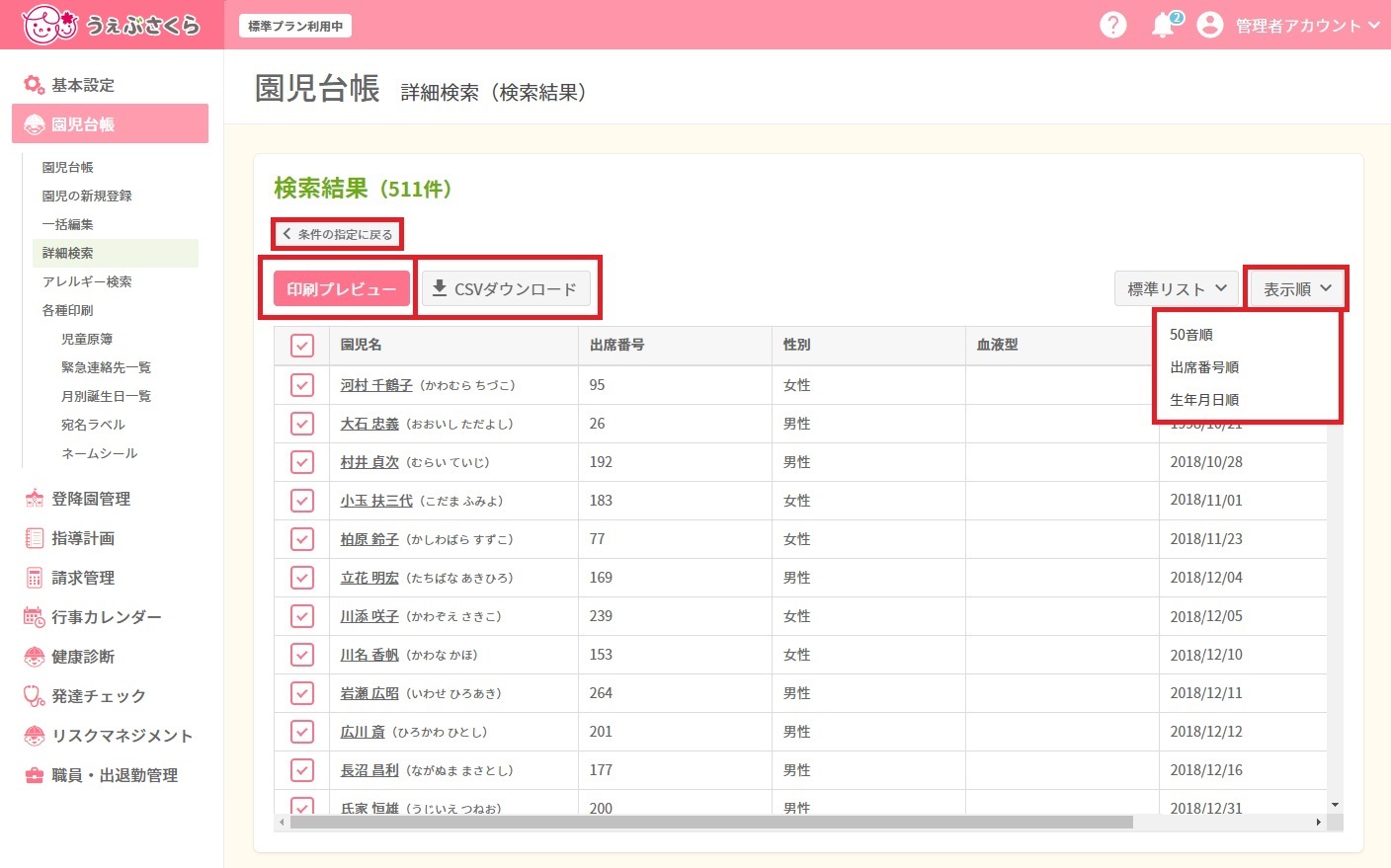The image size is (1391, 868).
Task: Click the attendance number cell 183
Action: (601, 501)
